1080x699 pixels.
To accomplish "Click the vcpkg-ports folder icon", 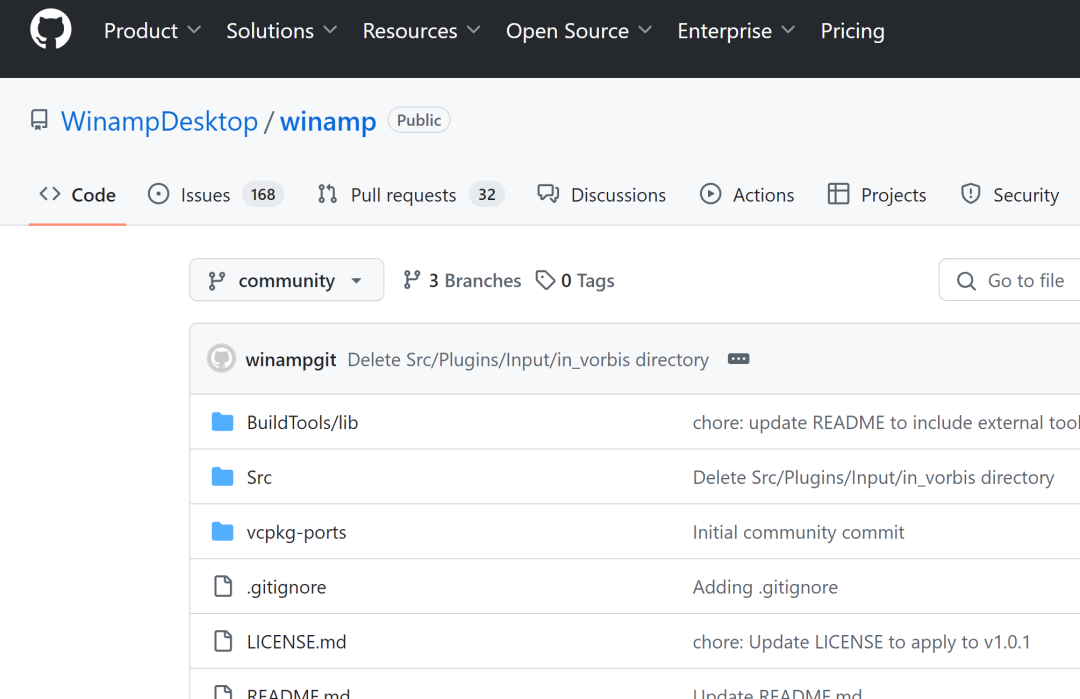I will [222, 532].
